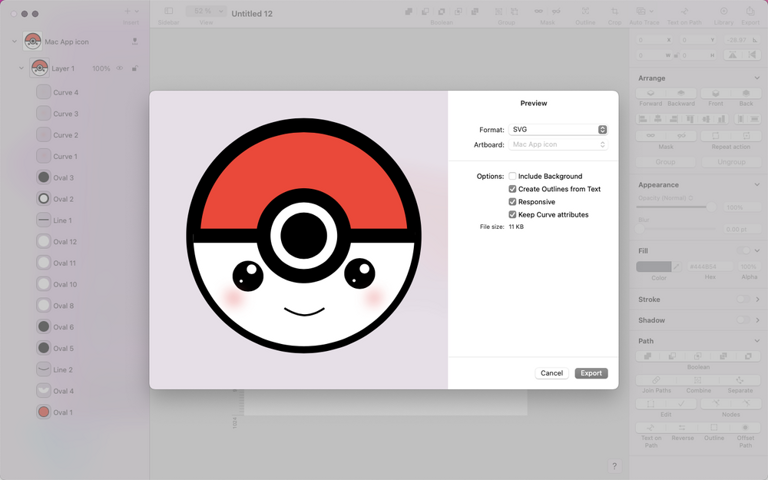Select the Curve 4 layer
Viewport: 768px width, 480px height.
pyautogui.click(x=66, y=92)
